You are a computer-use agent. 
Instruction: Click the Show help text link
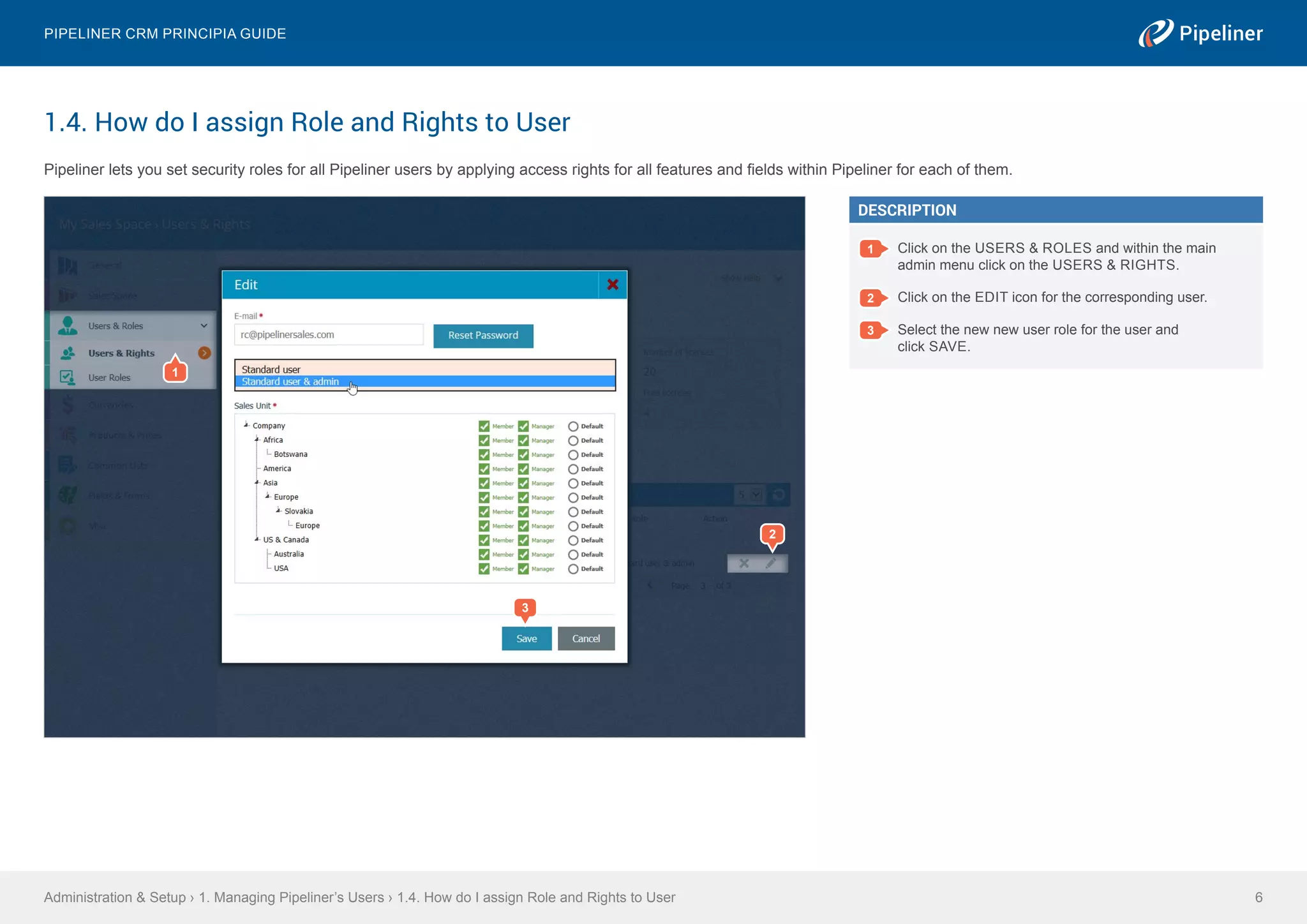(x=740, y=278)
